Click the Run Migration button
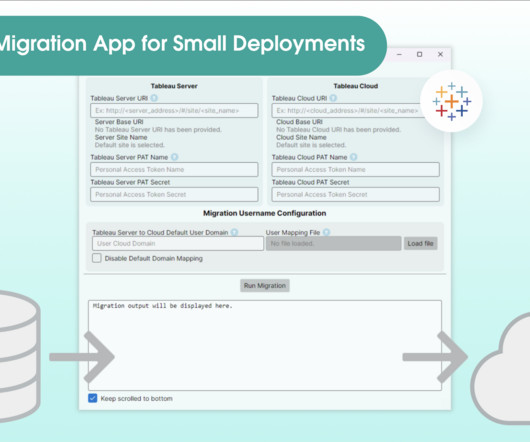This screenshot has height=442, width=530. pos(265,286)
